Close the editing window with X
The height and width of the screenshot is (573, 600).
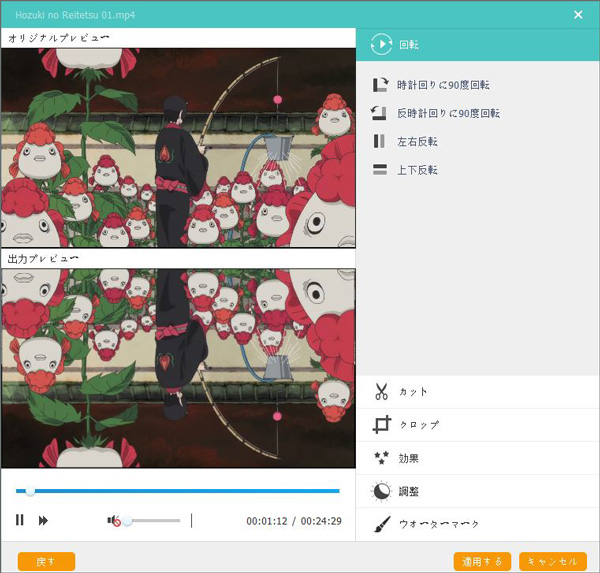(578, 14)
